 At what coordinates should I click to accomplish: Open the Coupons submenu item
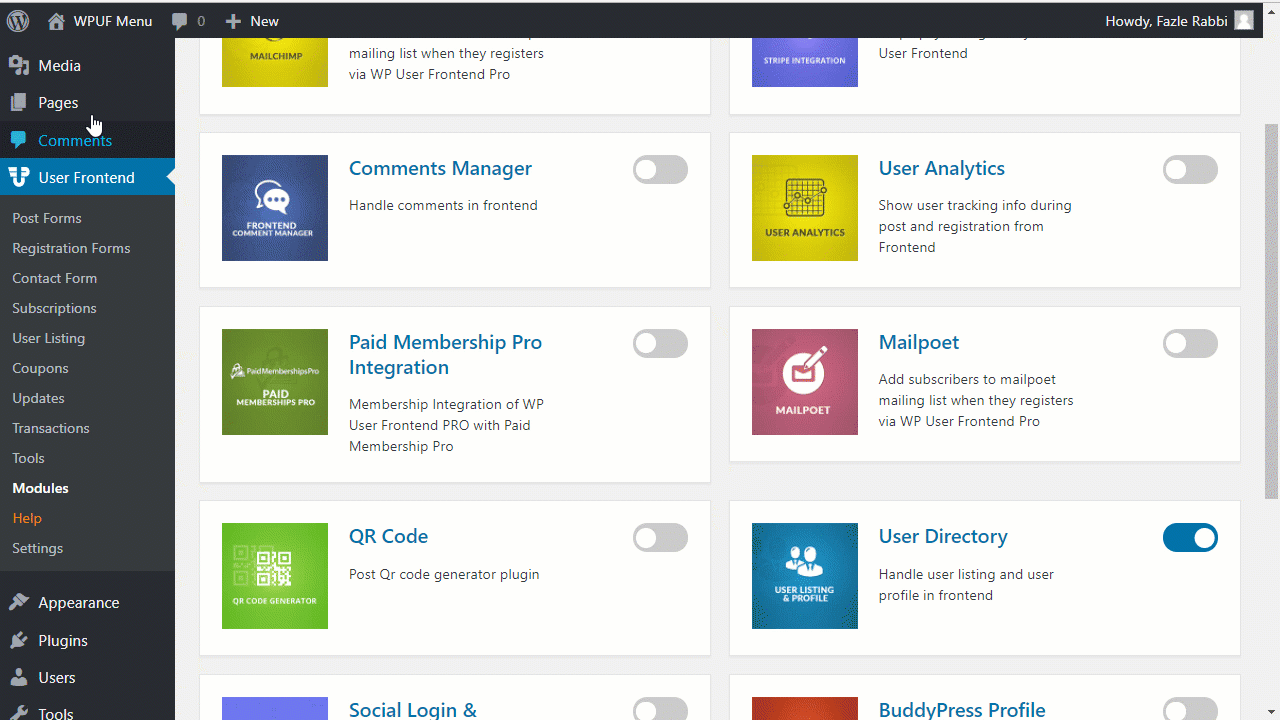40,368
